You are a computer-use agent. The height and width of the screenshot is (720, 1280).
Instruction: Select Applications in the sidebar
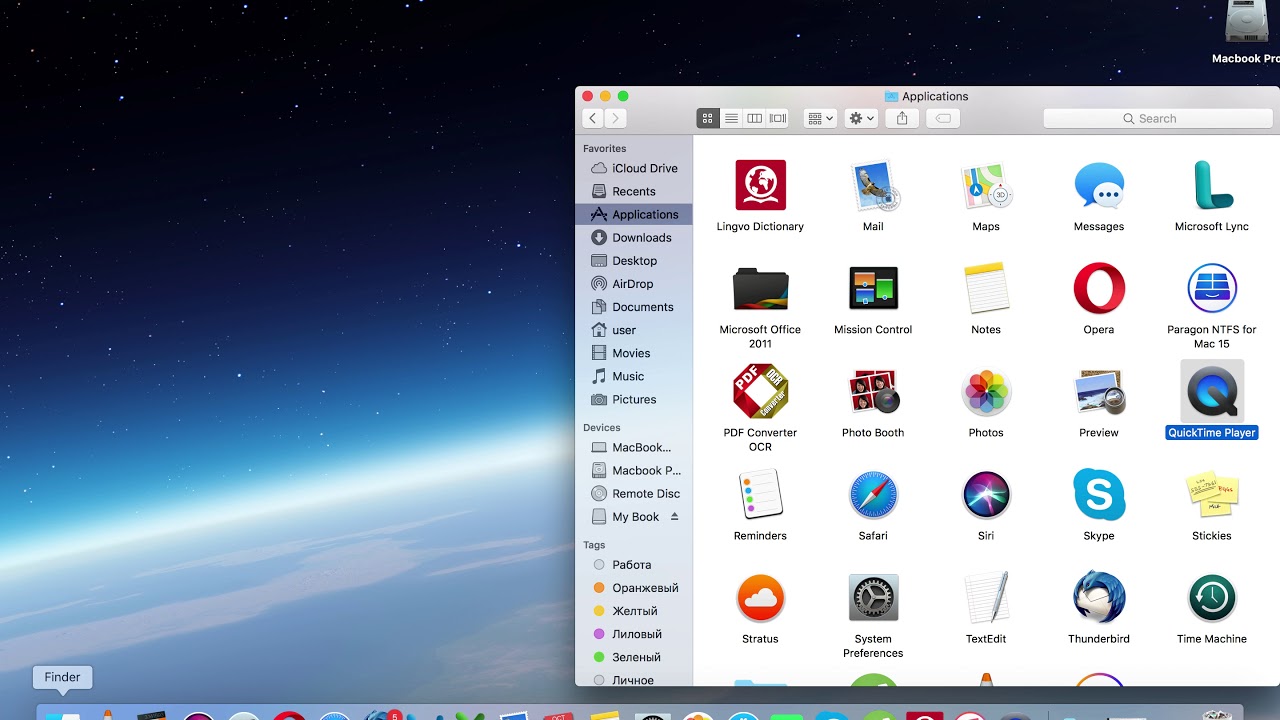[634, 214]
